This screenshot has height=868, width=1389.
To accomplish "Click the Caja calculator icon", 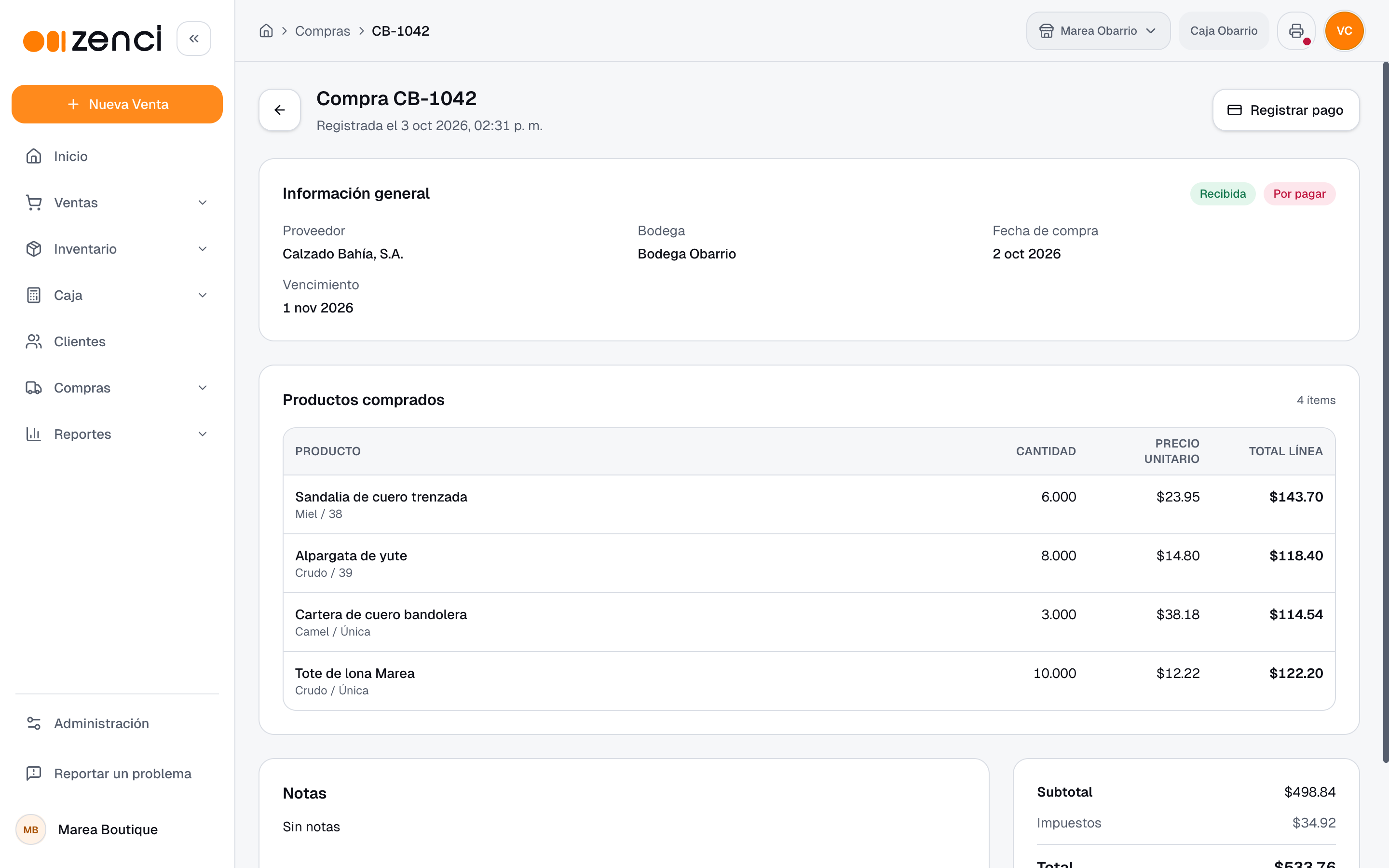I will (34, 295).
